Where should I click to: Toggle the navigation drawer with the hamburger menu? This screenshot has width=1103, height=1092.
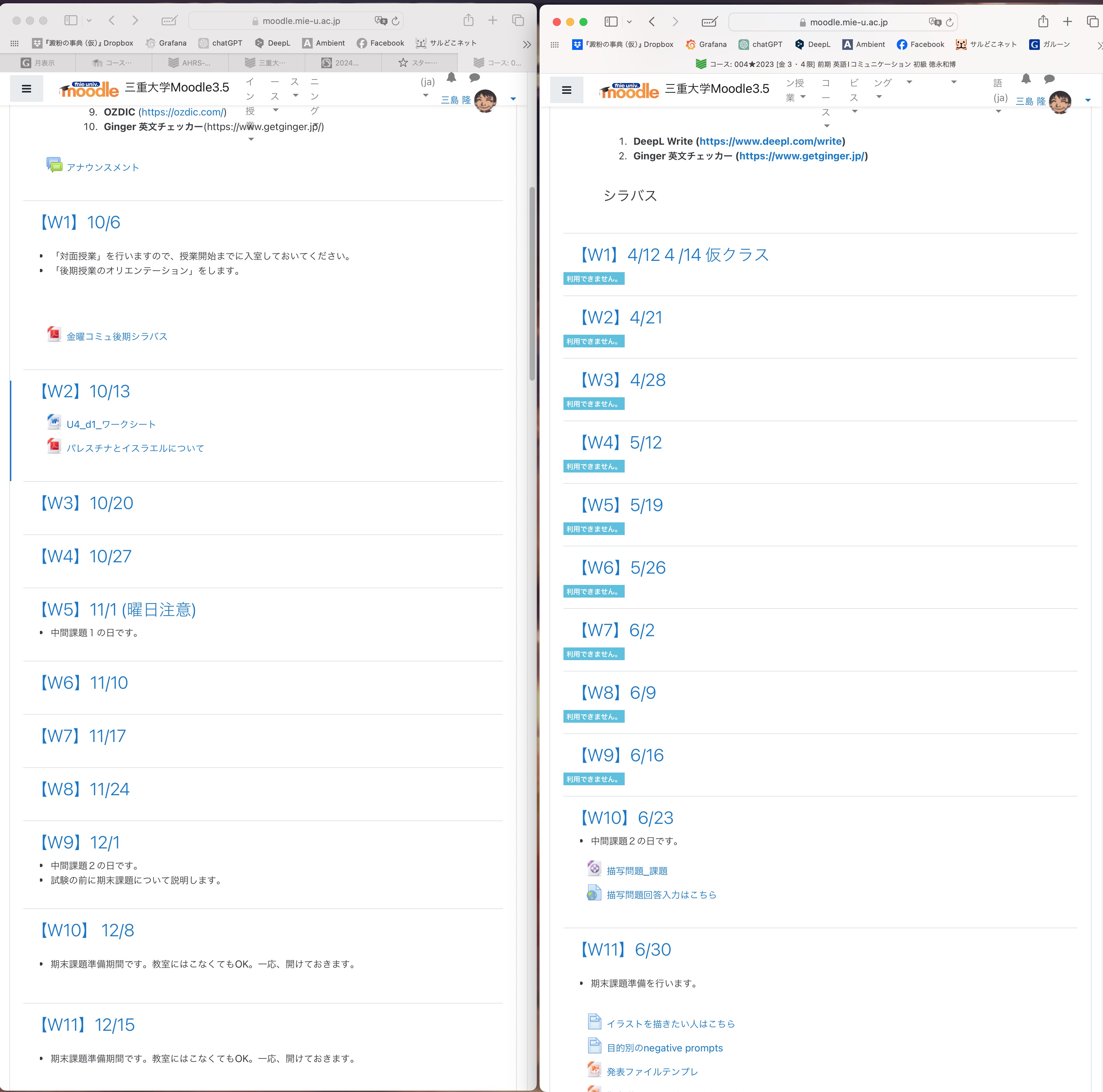click(26, 89)
